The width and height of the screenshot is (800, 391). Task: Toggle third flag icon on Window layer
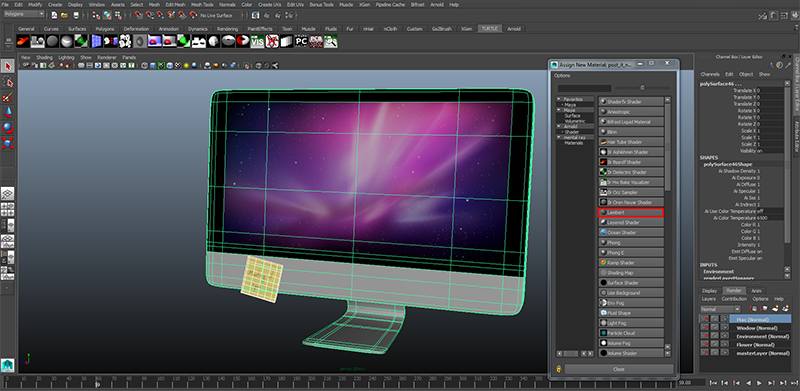point(724,327)
